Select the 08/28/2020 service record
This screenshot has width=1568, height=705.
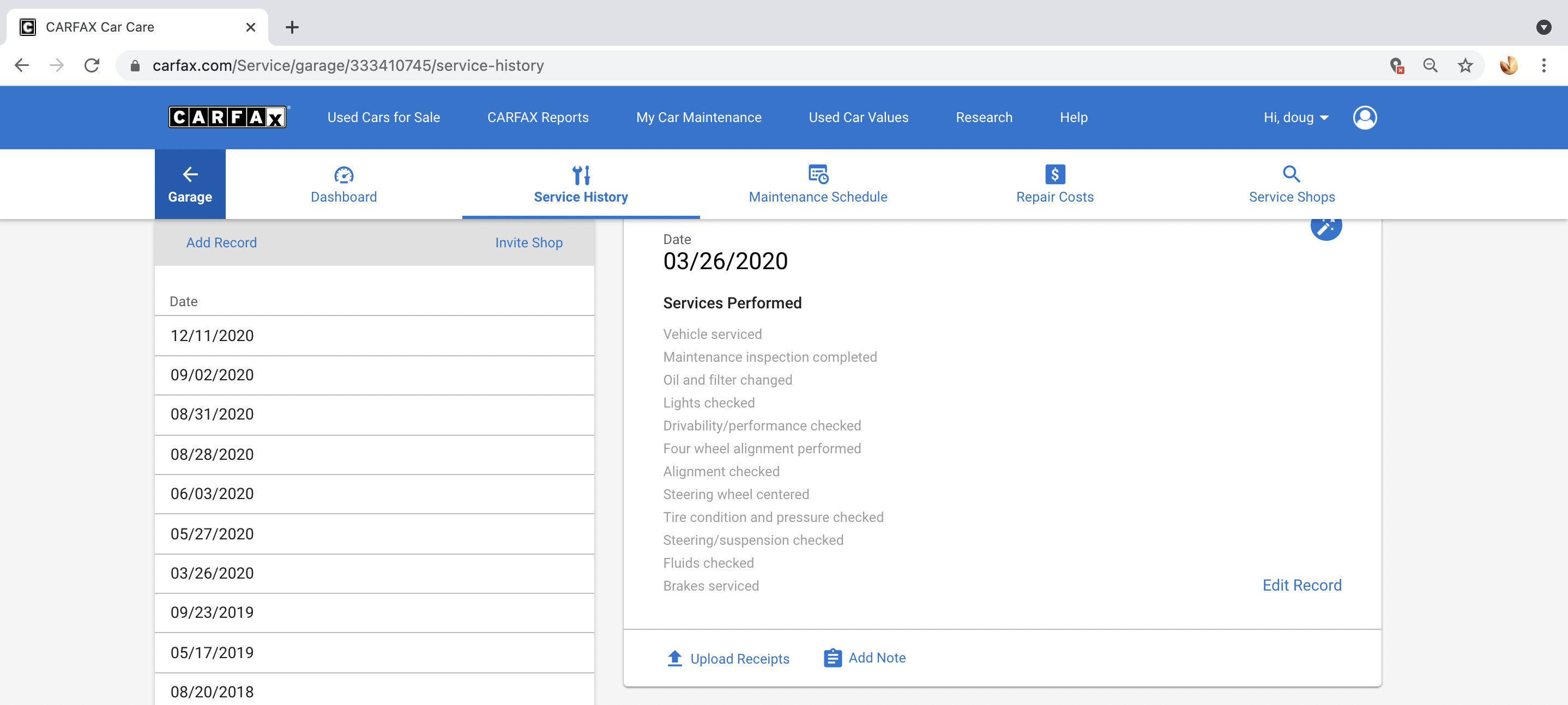(375, 454)
